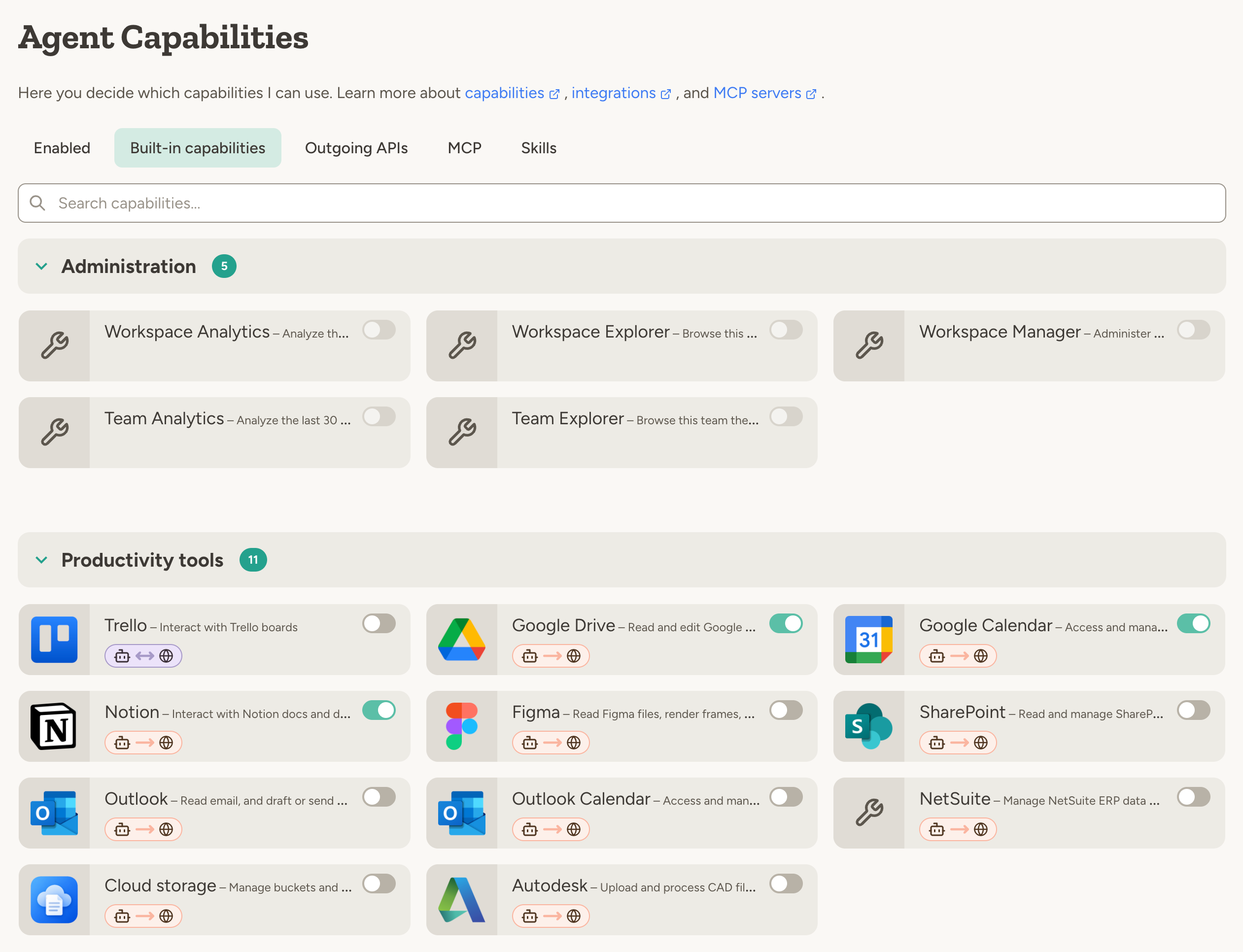Select the Built-in capabilities tab
Image resolution: width=1243 pixels, height=952 pixels.
pyautogui.click(x=197, y=148)
